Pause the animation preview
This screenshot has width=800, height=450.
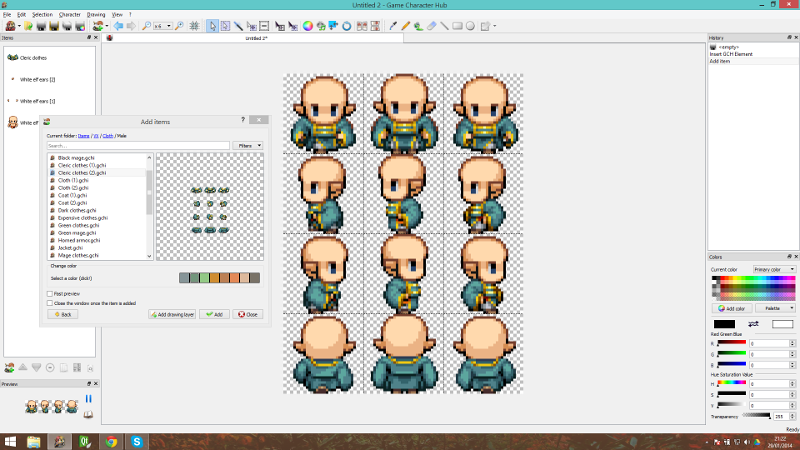pyautogui.click(x=88, y=398)
